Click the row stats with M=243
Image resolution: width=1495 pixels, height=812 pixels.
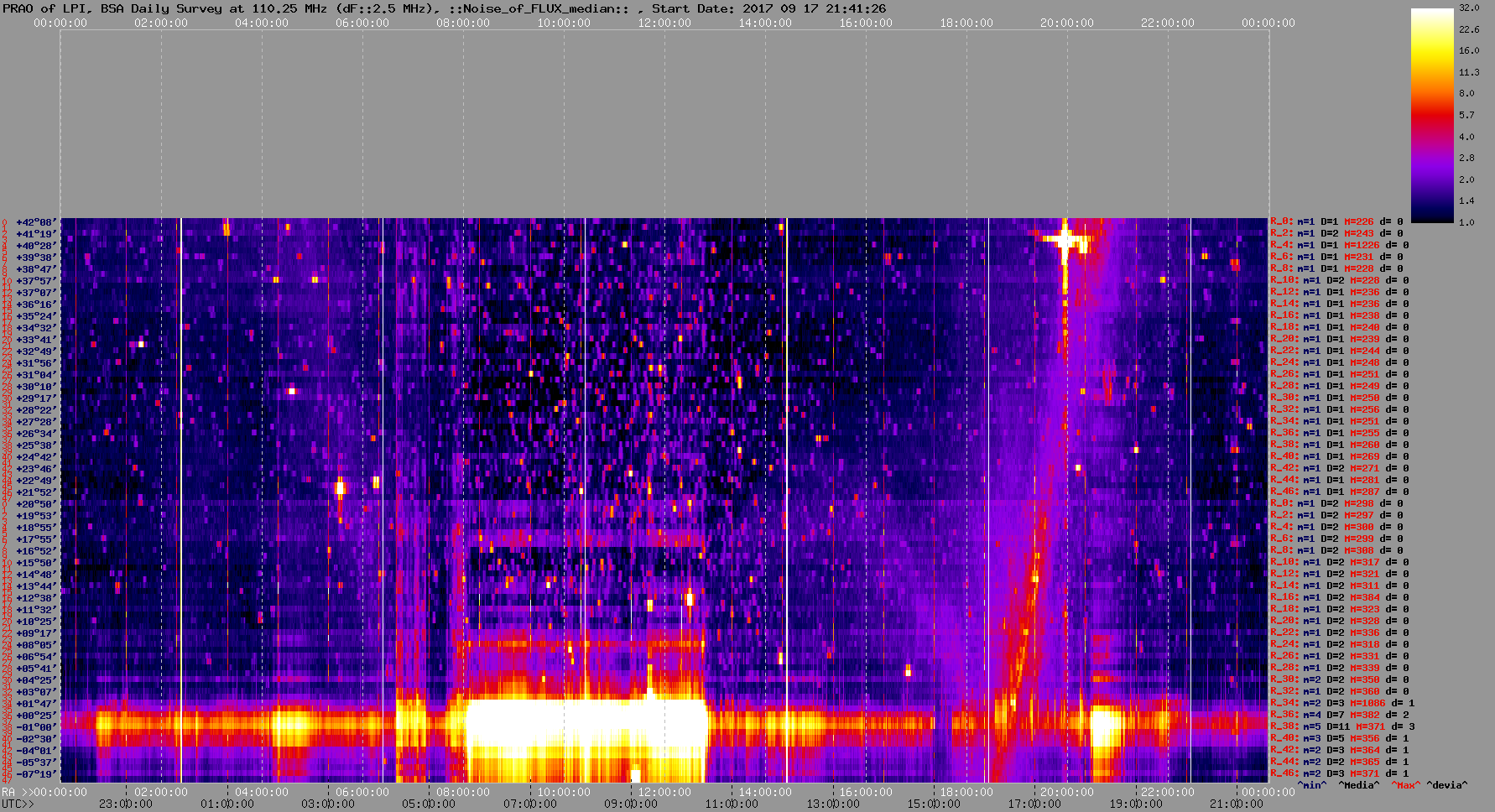pyautogui.click(x=1336, y=233)
